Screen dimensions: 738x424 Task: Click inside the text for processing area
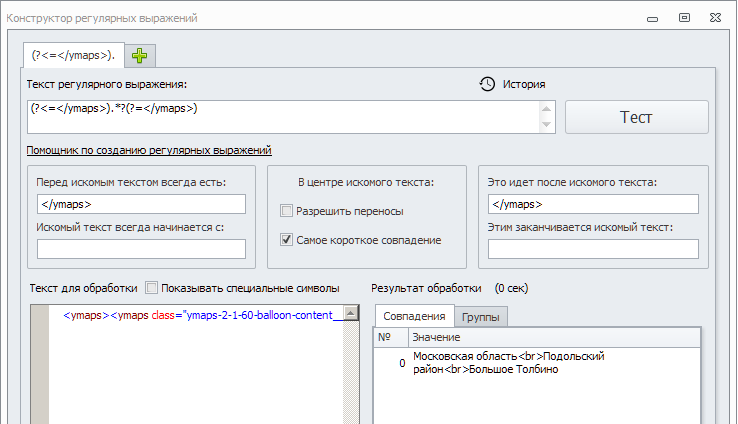coord(200,370)
